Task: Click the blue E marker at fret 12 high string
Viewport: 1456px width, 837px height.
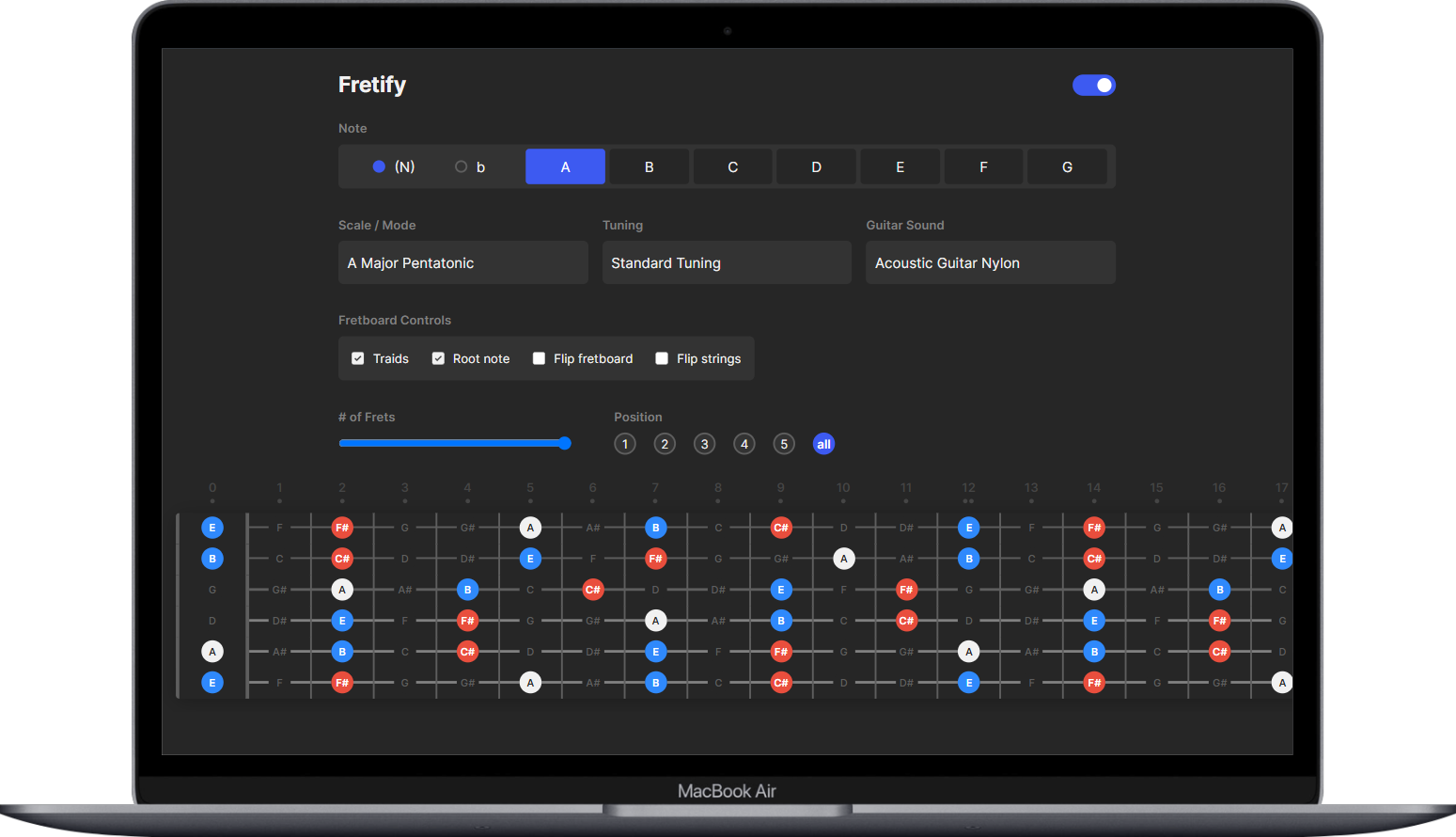Action: coord(969,528)
